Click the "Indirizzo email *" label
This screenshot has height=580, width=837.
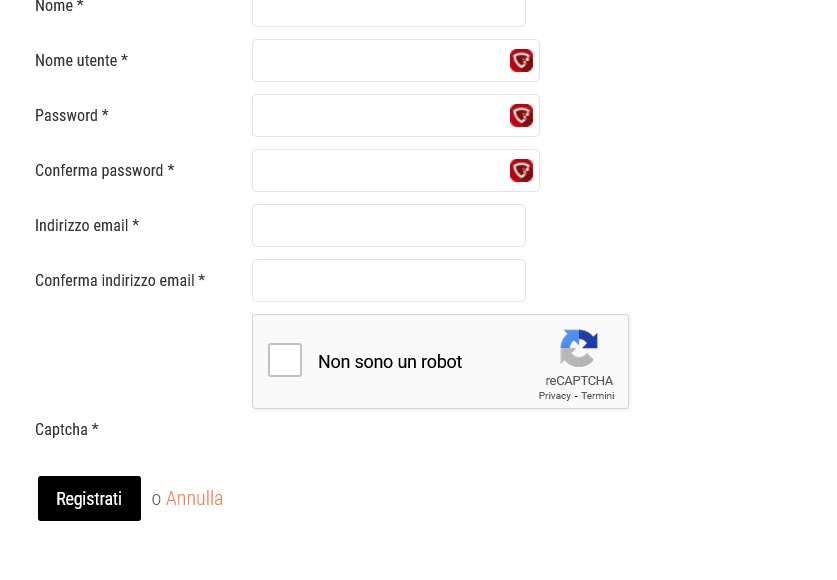click(x=87, y=225)
